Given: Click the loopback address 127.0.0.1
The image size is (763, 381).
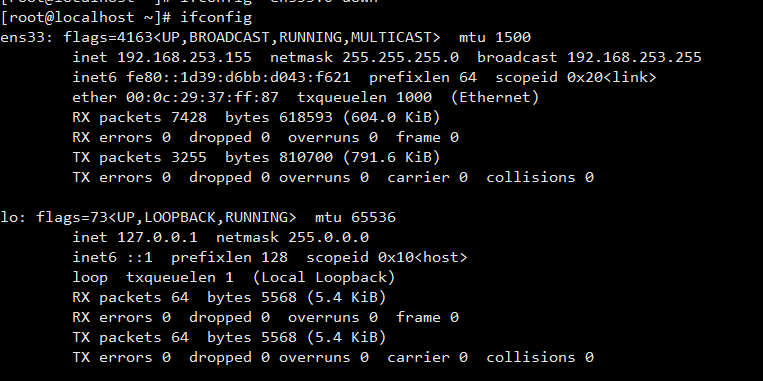Looking at the screenshot, I should pyautogui.click(x=157, y=237).
